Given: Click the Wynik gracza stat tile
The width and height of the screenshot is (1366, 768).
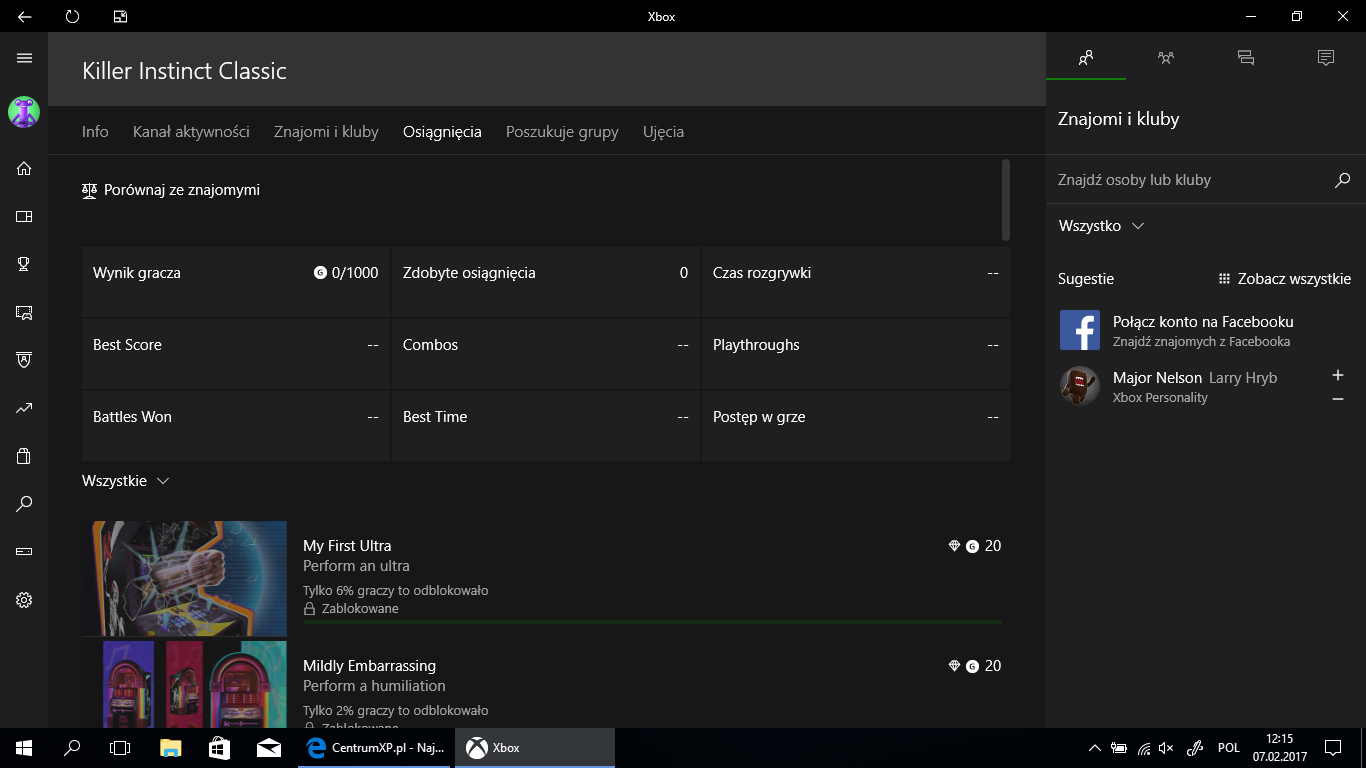Looking at the screenshot, I should click(236, 282).
